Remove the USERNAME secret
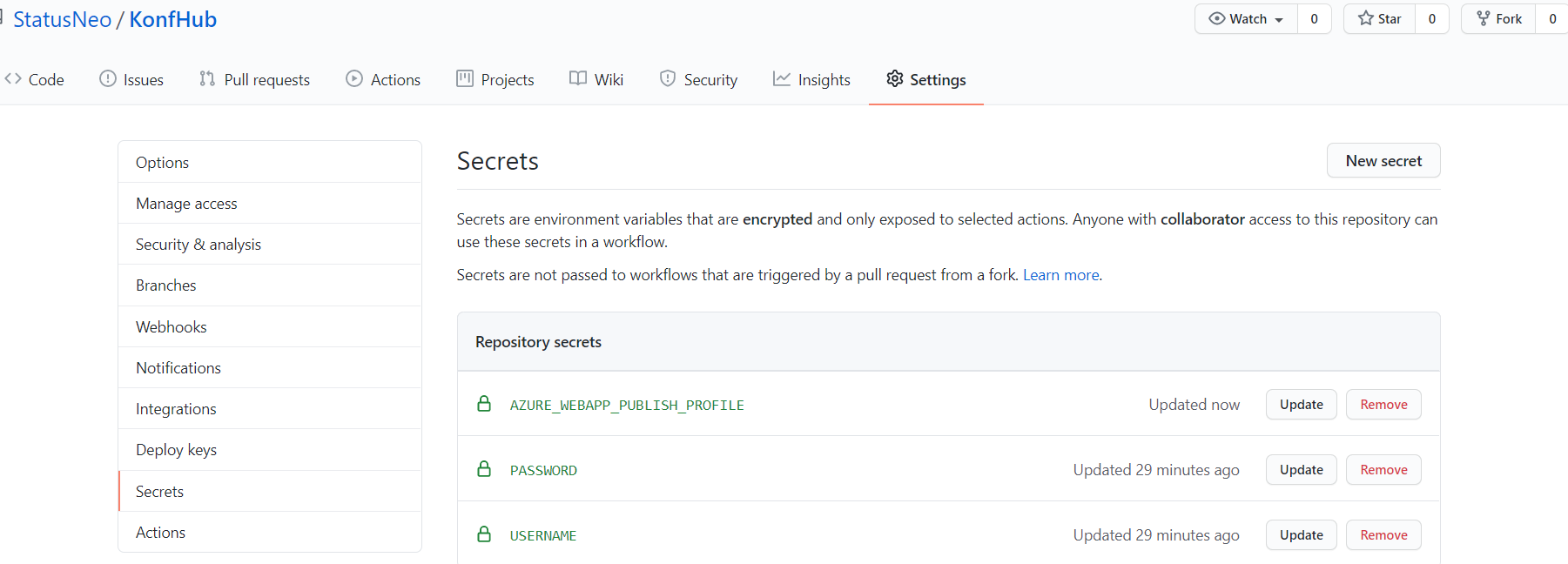 1383,534
